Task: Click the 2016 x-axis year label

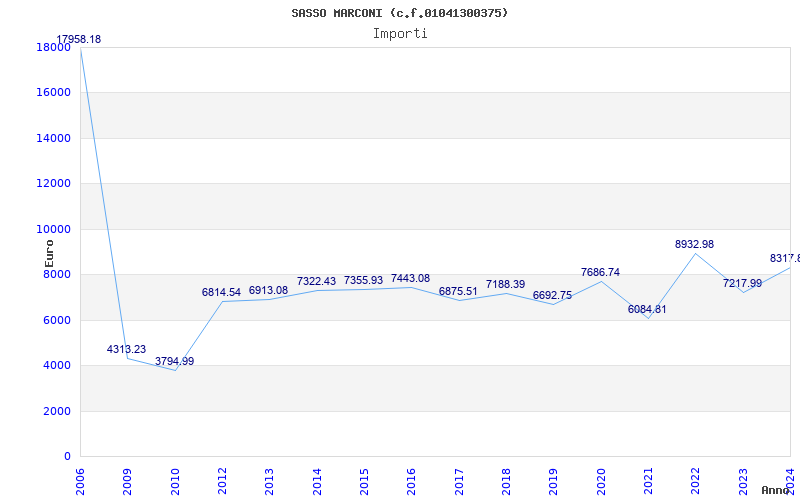Action: (412, 482)
